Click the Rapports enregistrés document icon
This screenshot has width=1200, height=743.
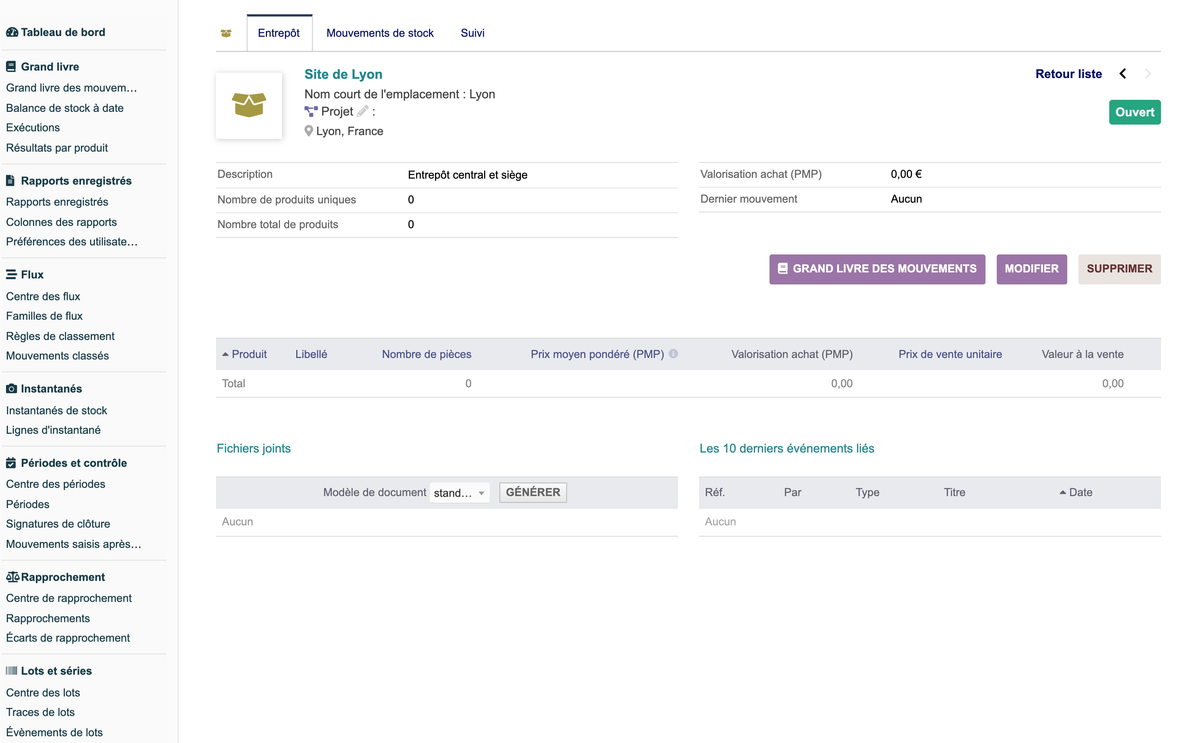point(11,181)
